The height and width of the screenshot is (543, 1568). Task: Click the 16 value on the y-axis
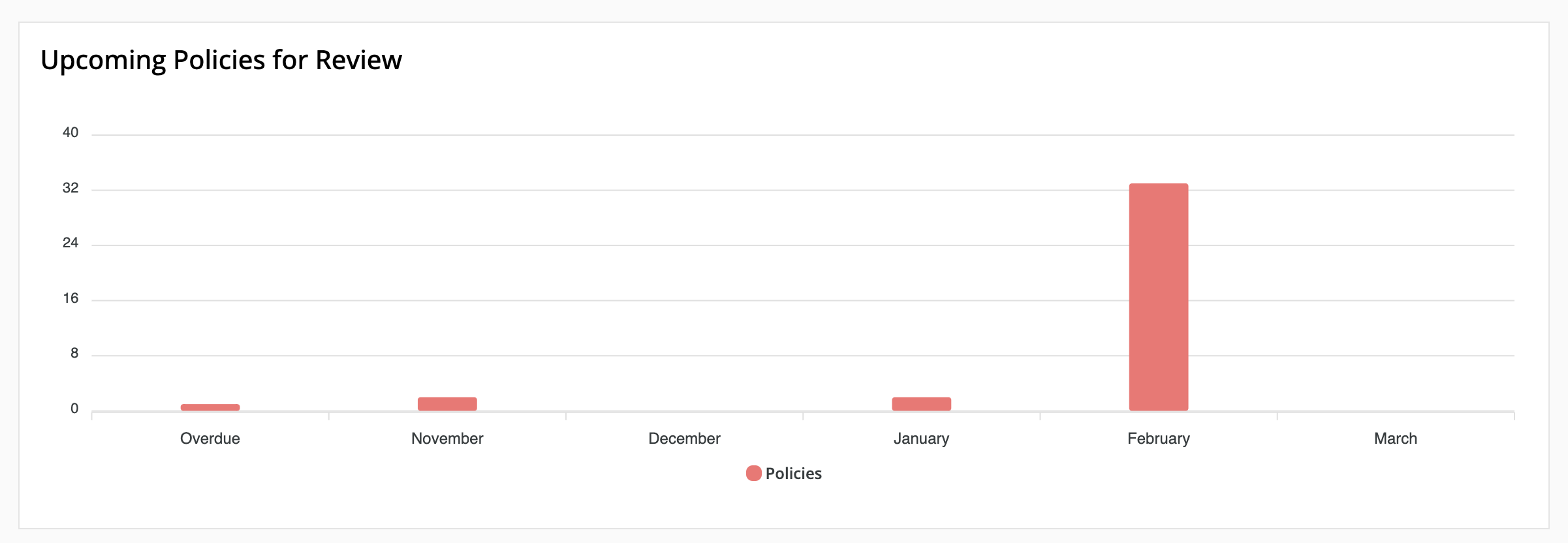(71, 298)
